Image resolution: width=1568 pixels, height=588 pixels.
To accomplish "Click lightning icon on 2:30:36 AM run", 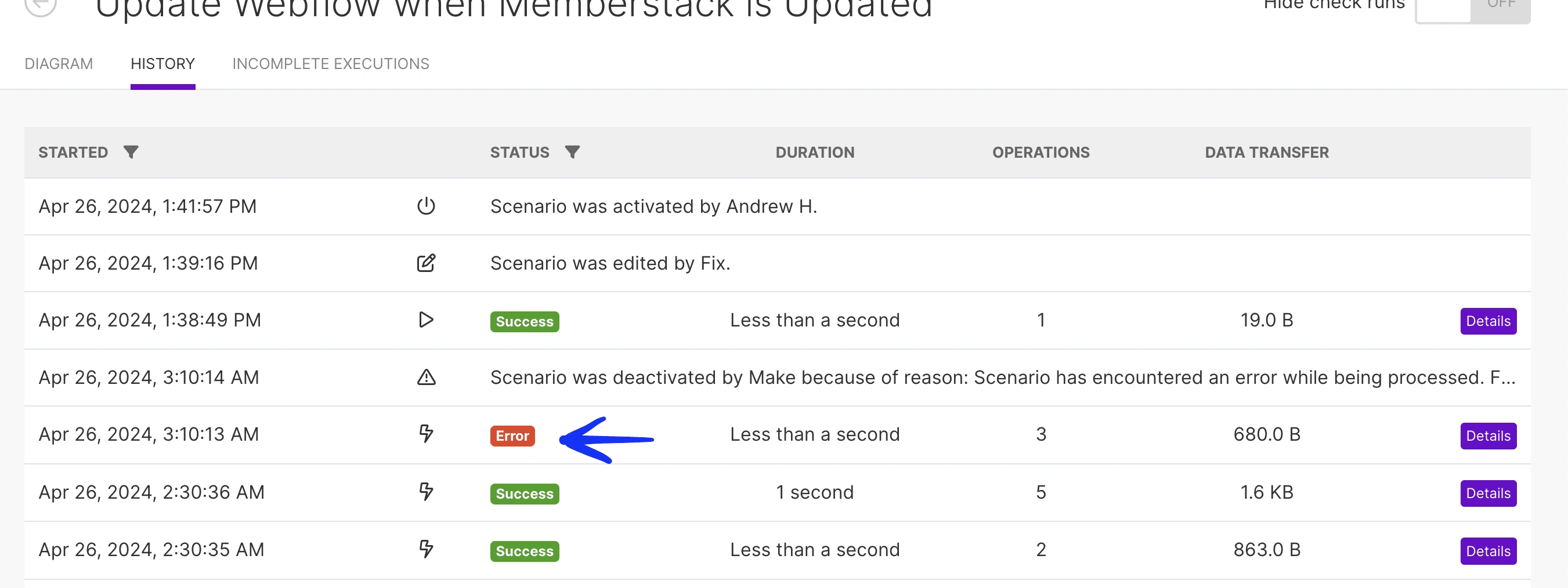I will [x=426, y=491].
